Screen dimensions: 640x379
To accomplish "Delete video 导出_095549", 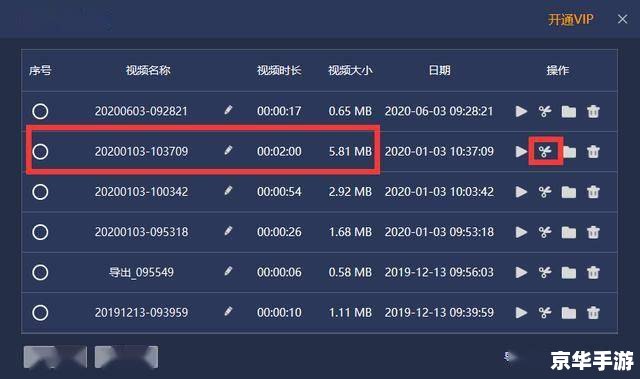I will (593, 272).
